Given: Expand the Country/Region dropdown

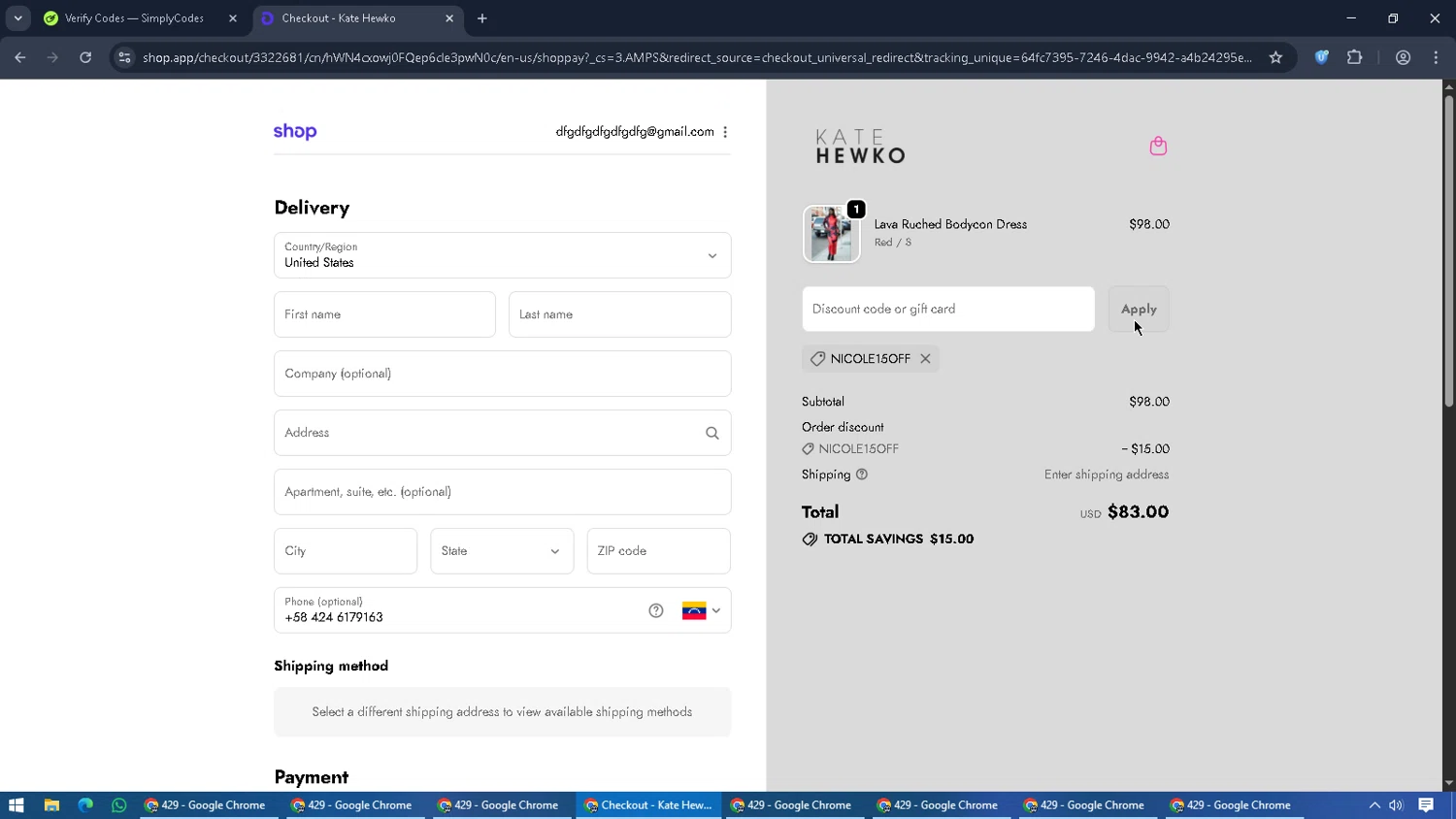Looking at the screenshot, I should [503, 255].
